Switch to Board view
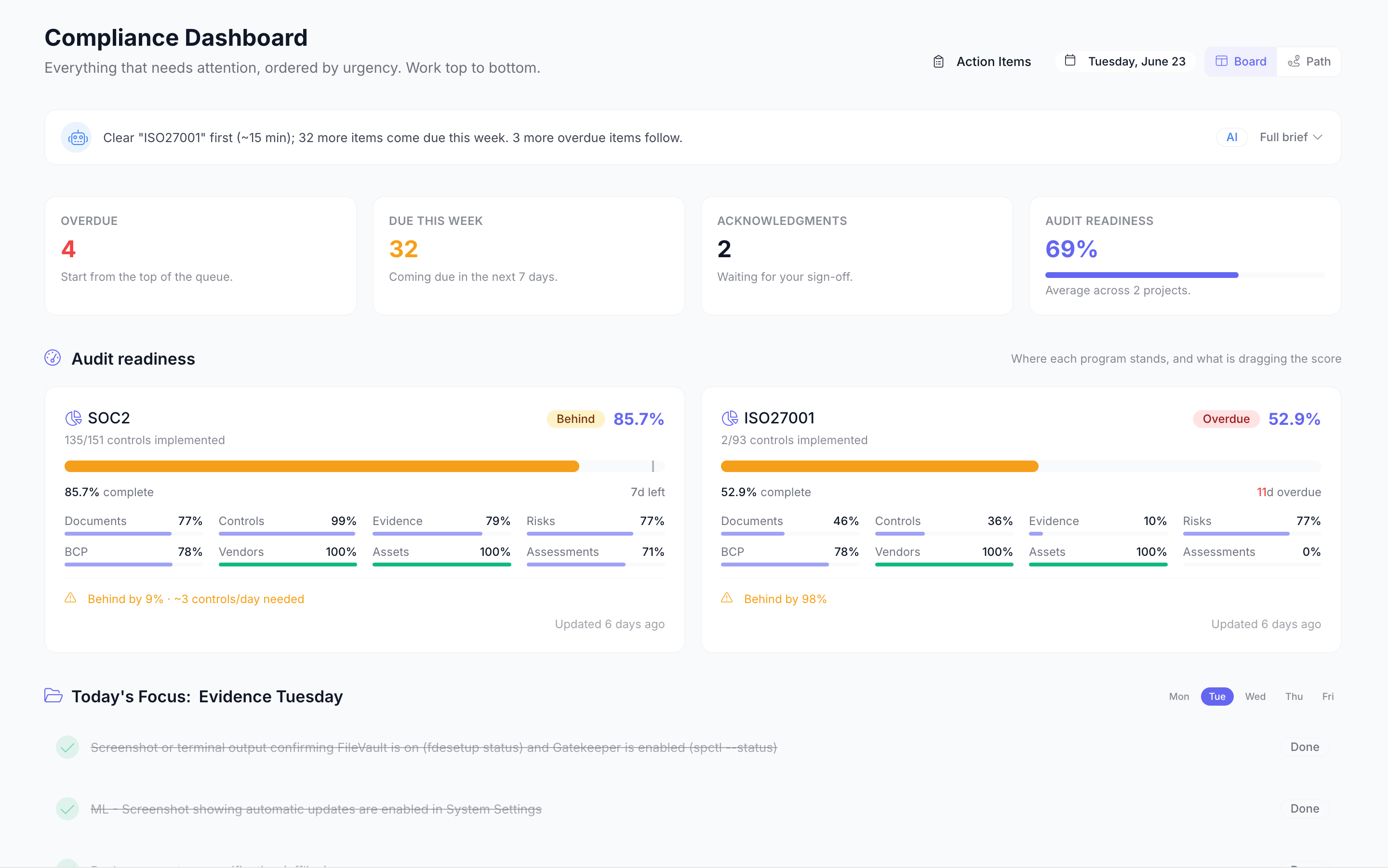The height and width of the screenshot is (868, 1388). (1241, 62)
